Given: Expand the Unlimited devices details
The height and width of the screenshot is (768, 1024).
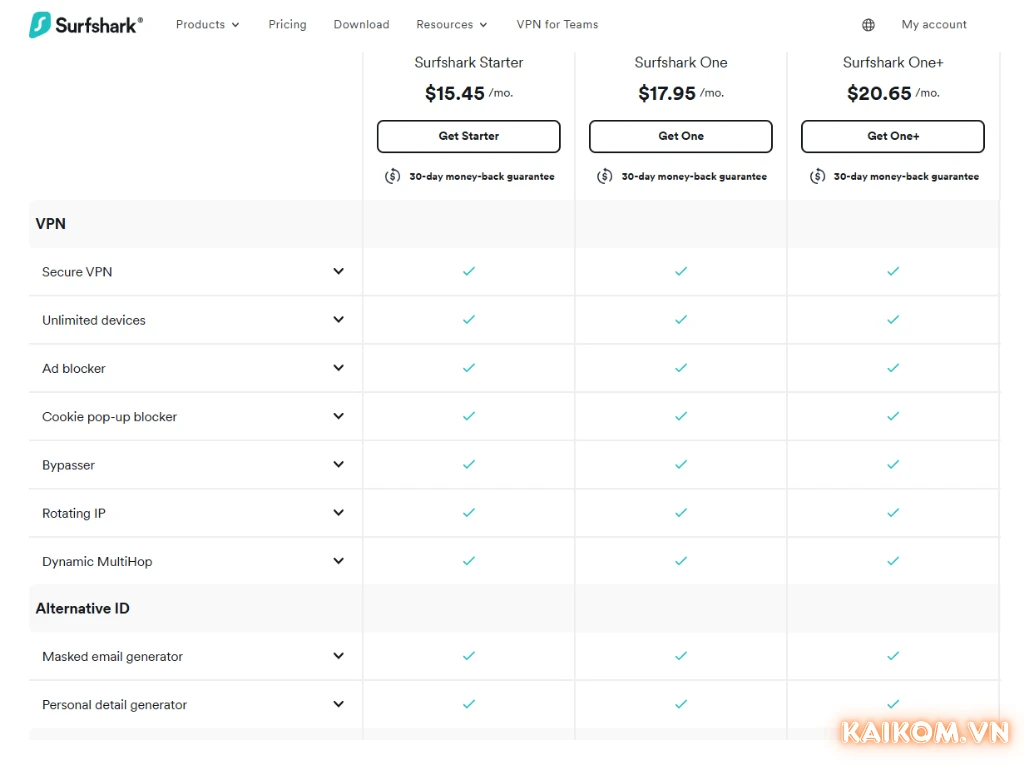Looking at the screenshot, I should (x=338, y=320).
